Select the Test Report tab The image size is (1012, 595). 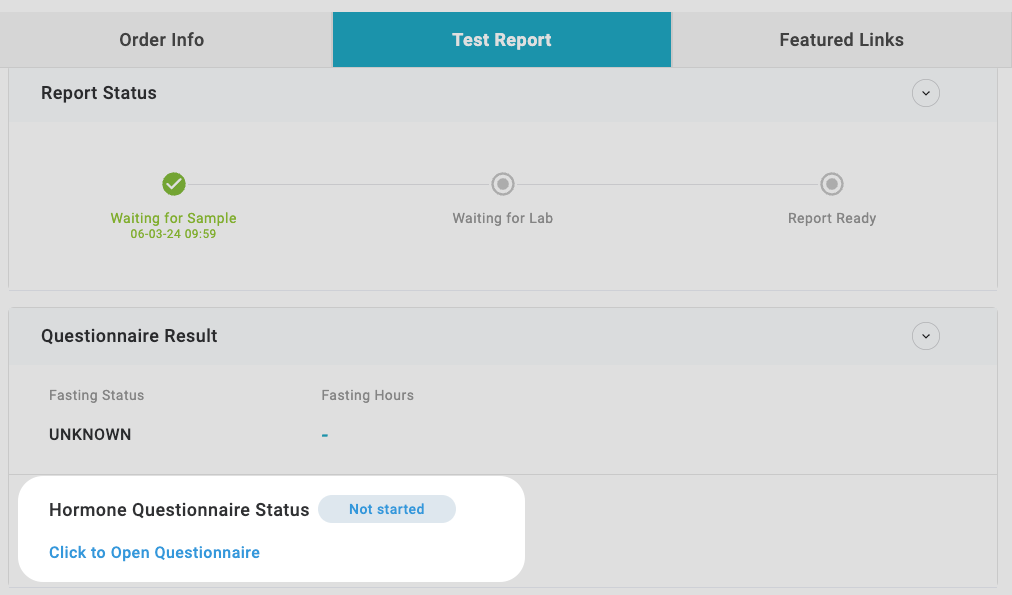tap(501, 40)
